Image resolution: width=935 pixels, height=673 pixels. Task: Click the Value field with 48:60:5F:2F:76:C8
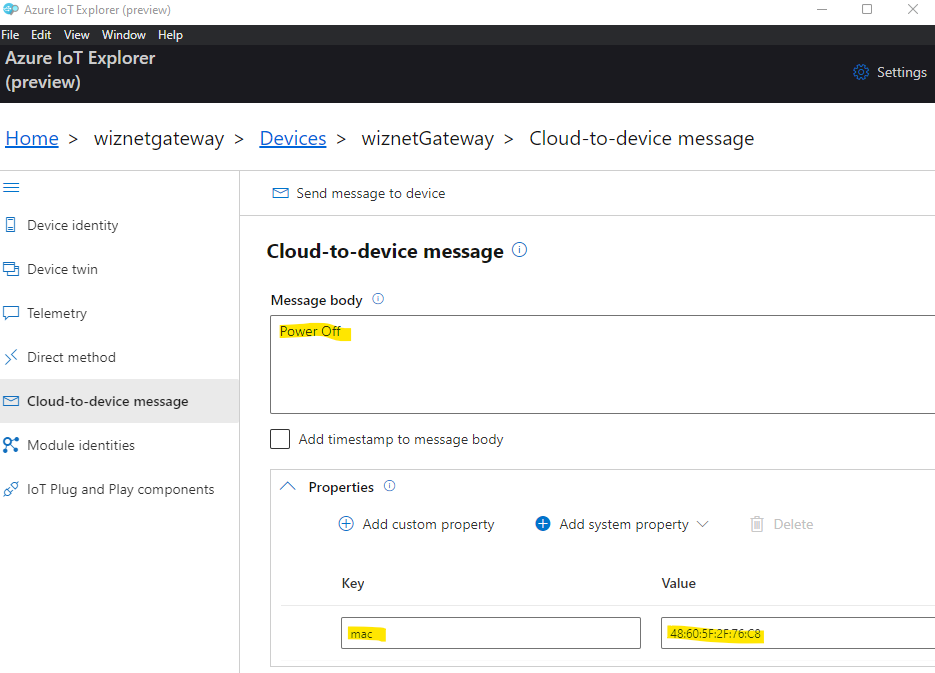coord(798,633)
